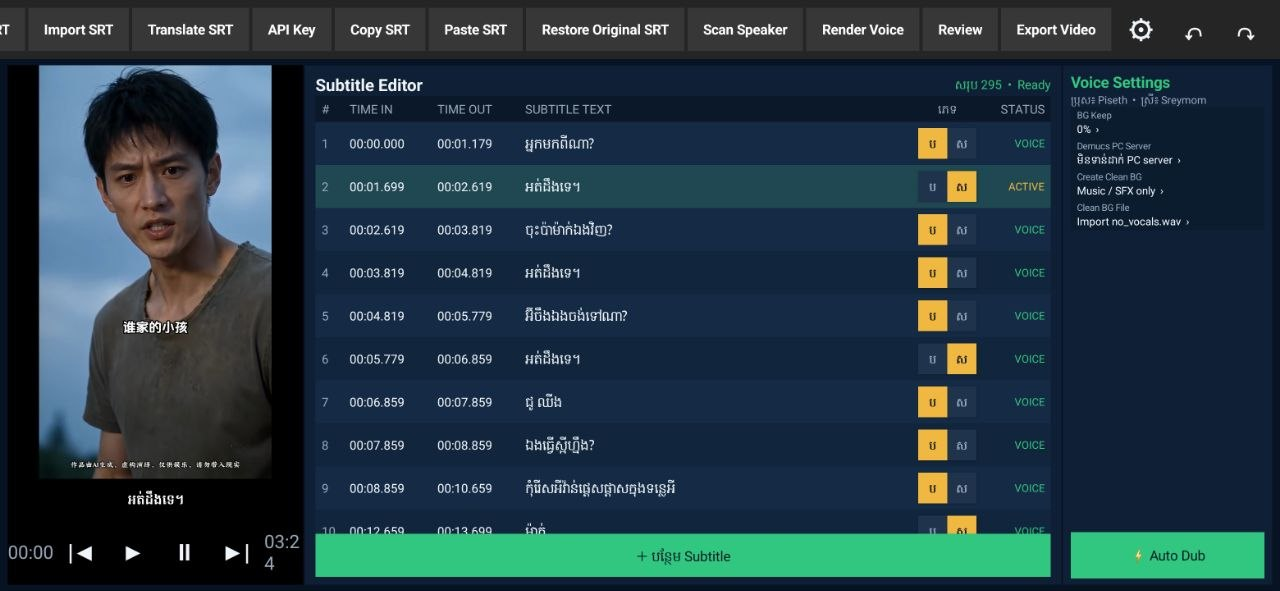Set row 1 speaker to female (ស)
This screenshot has height=591, width=1280.
click(962, 144)
